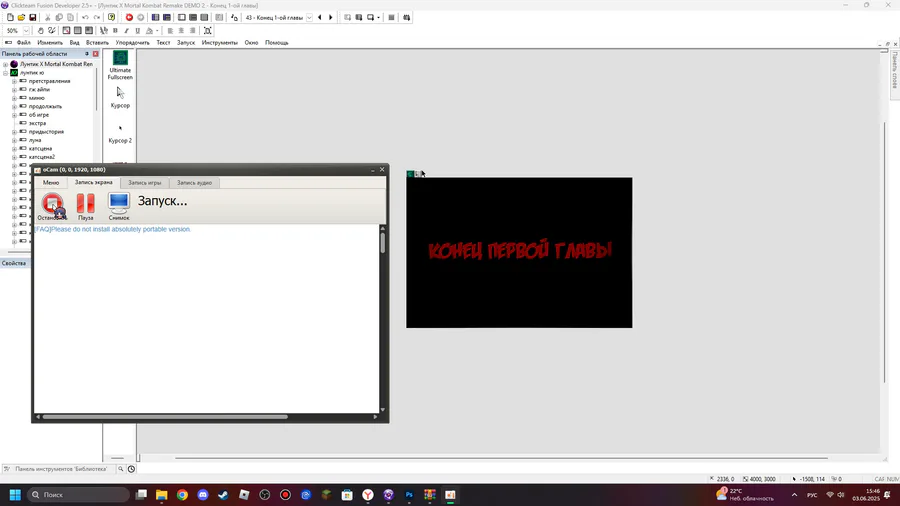Select the Курсор object in the list
This screenshot has height=506, width=900.
pyautogui.click(x=120, y=97)
